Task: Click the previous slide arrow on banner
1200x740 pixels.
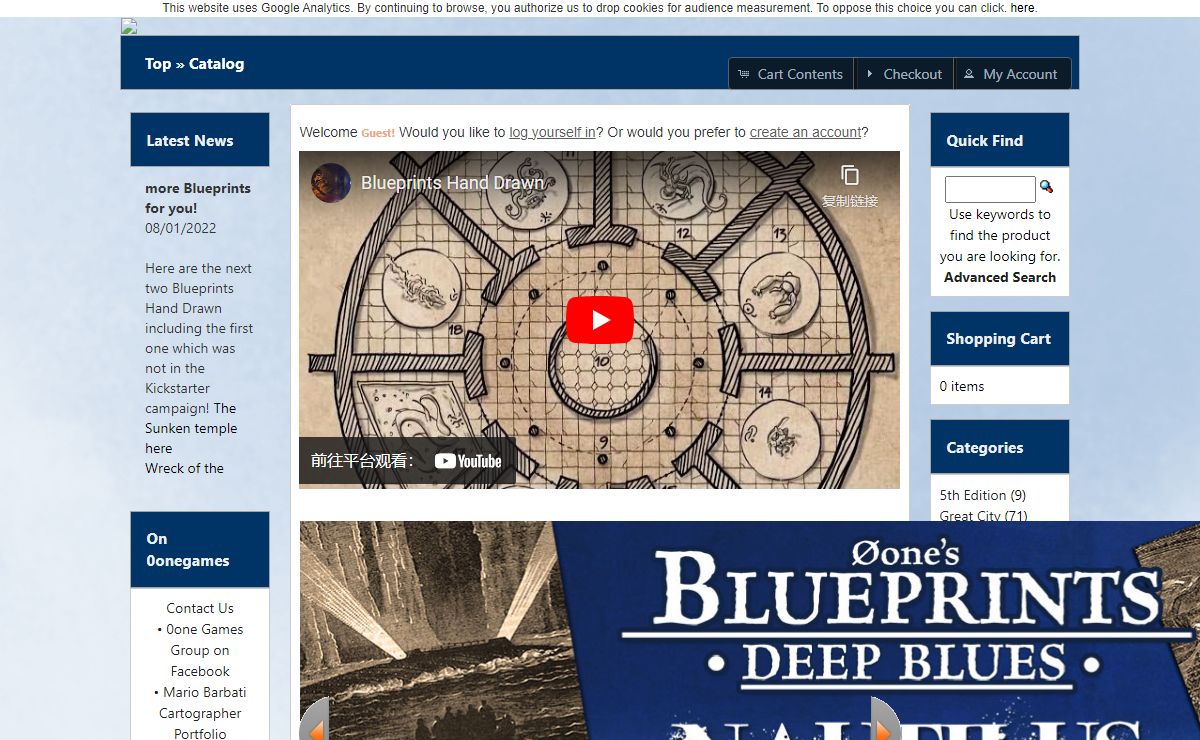Action: pyautogui.click(x=314, y=720)
